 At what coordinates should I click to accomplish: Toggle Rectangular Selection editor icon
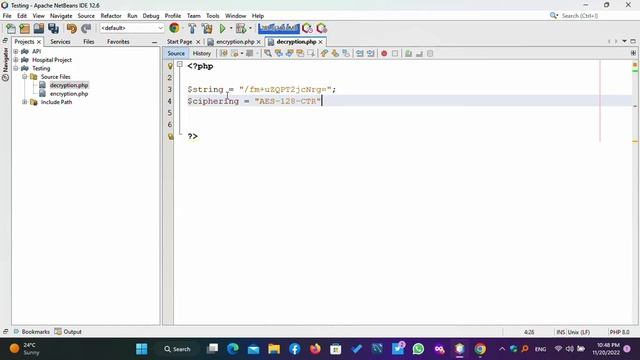click(x=311, y=53)
